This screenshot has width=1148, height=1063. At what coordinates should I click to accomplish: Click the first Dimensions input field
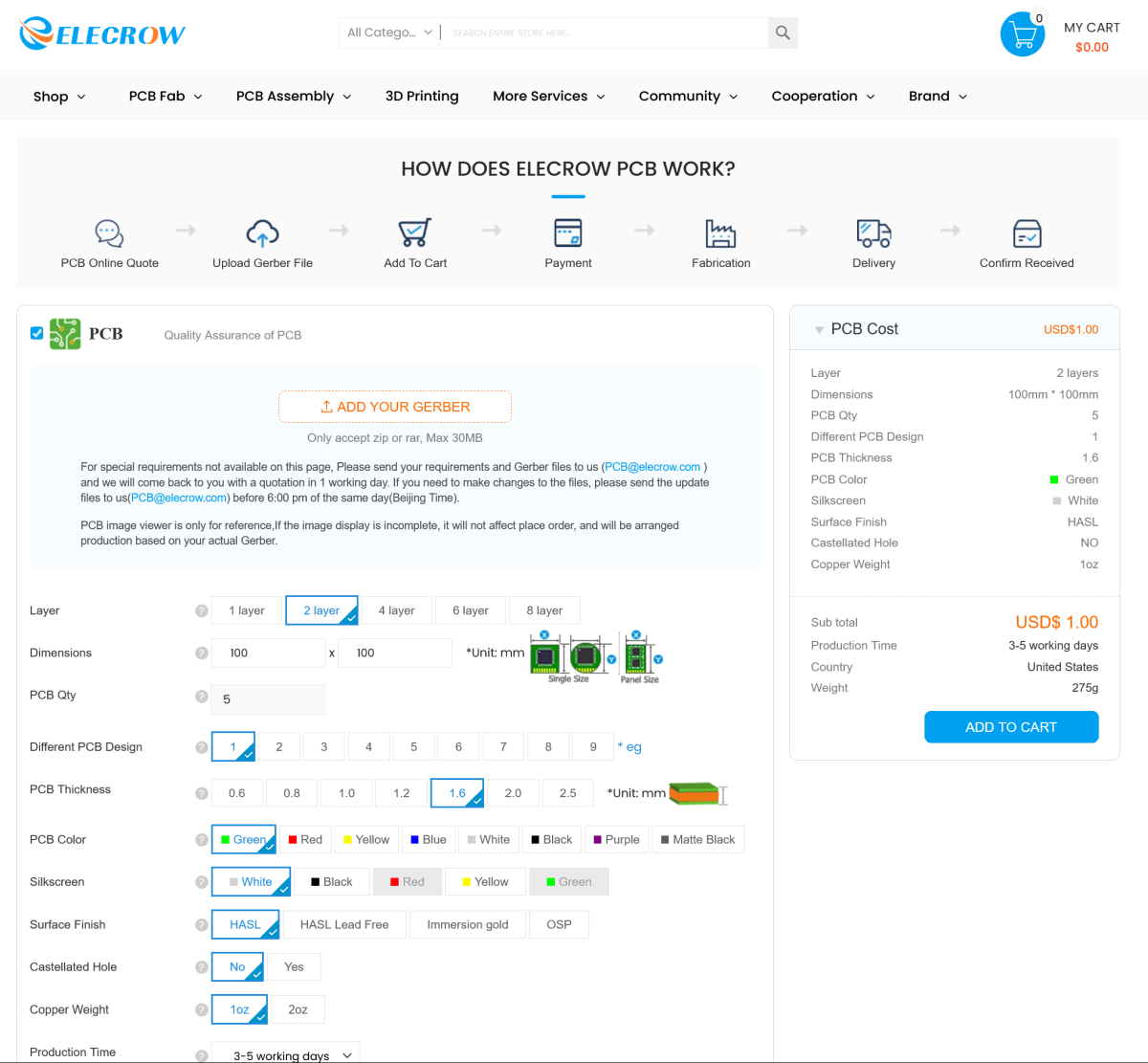click(269, 653)
